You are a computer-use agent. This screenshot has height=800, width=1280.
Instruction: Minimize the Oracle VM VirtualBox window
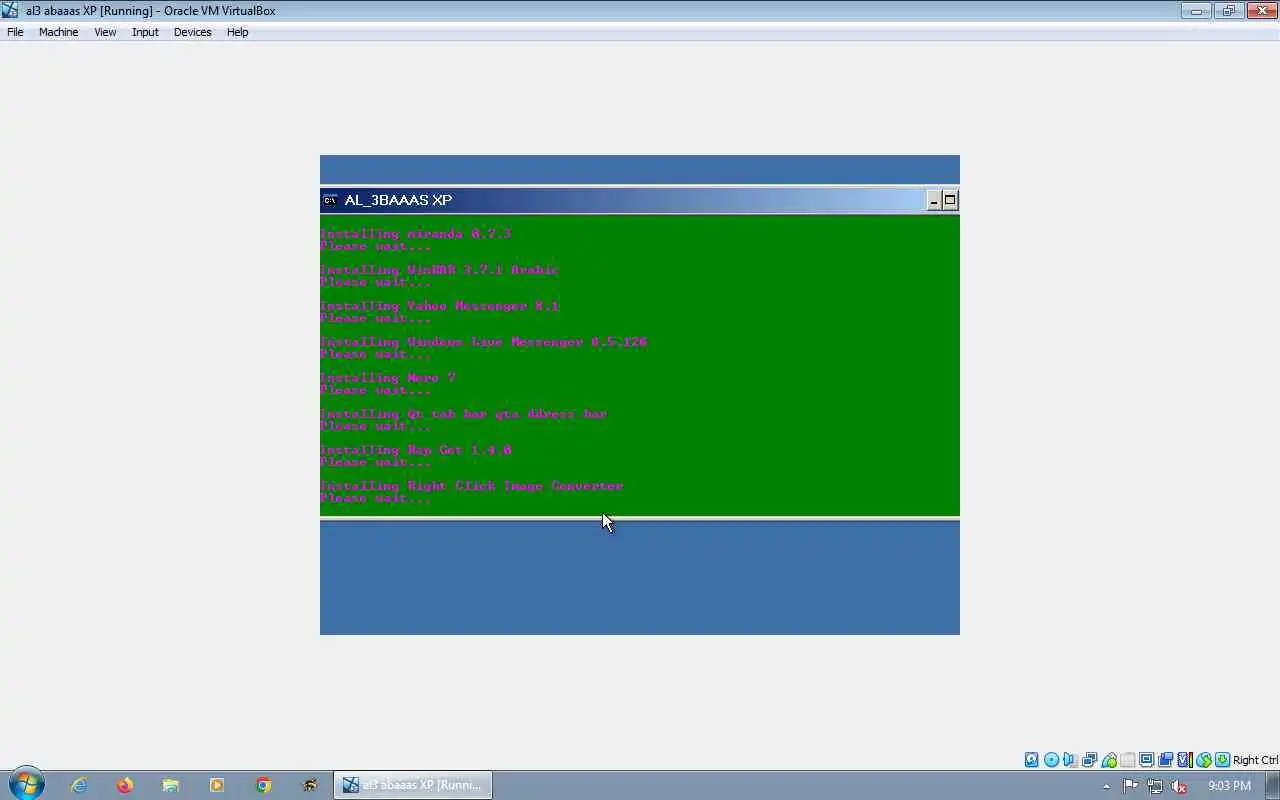click(x=1196, y=10)
